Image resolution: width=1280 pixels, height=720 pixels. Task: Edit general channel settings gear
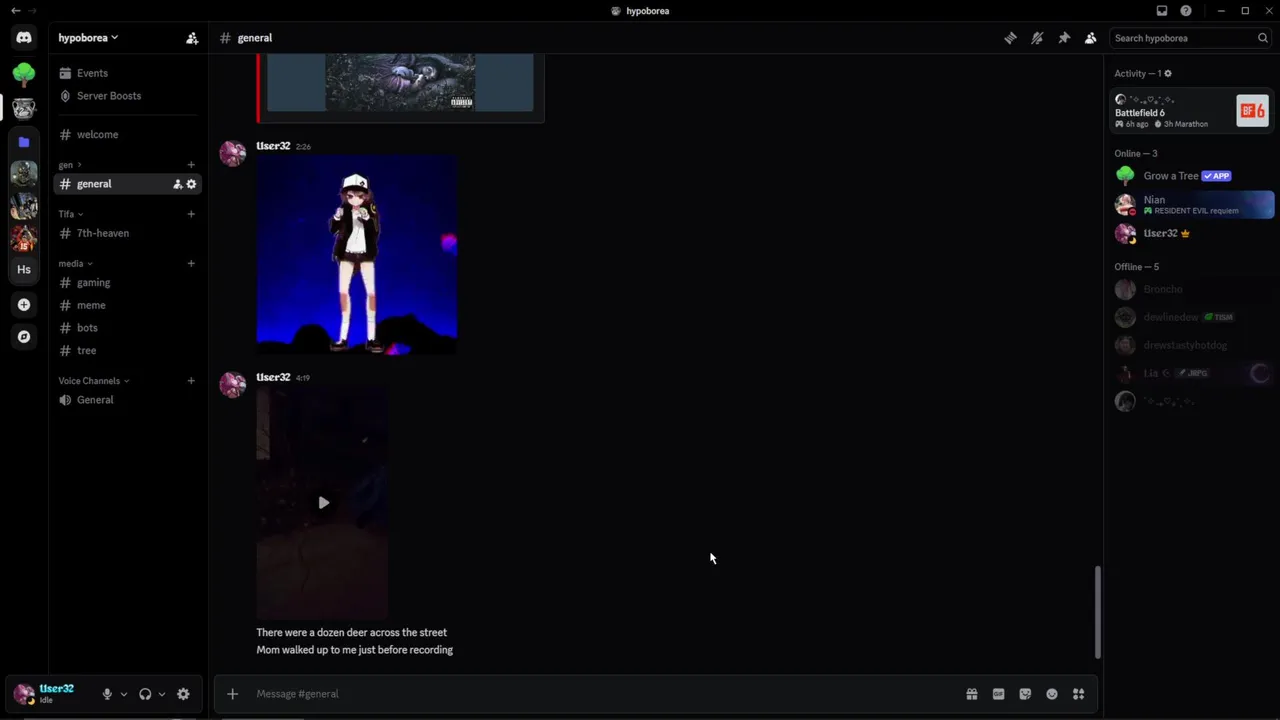[x=191, y=184]
